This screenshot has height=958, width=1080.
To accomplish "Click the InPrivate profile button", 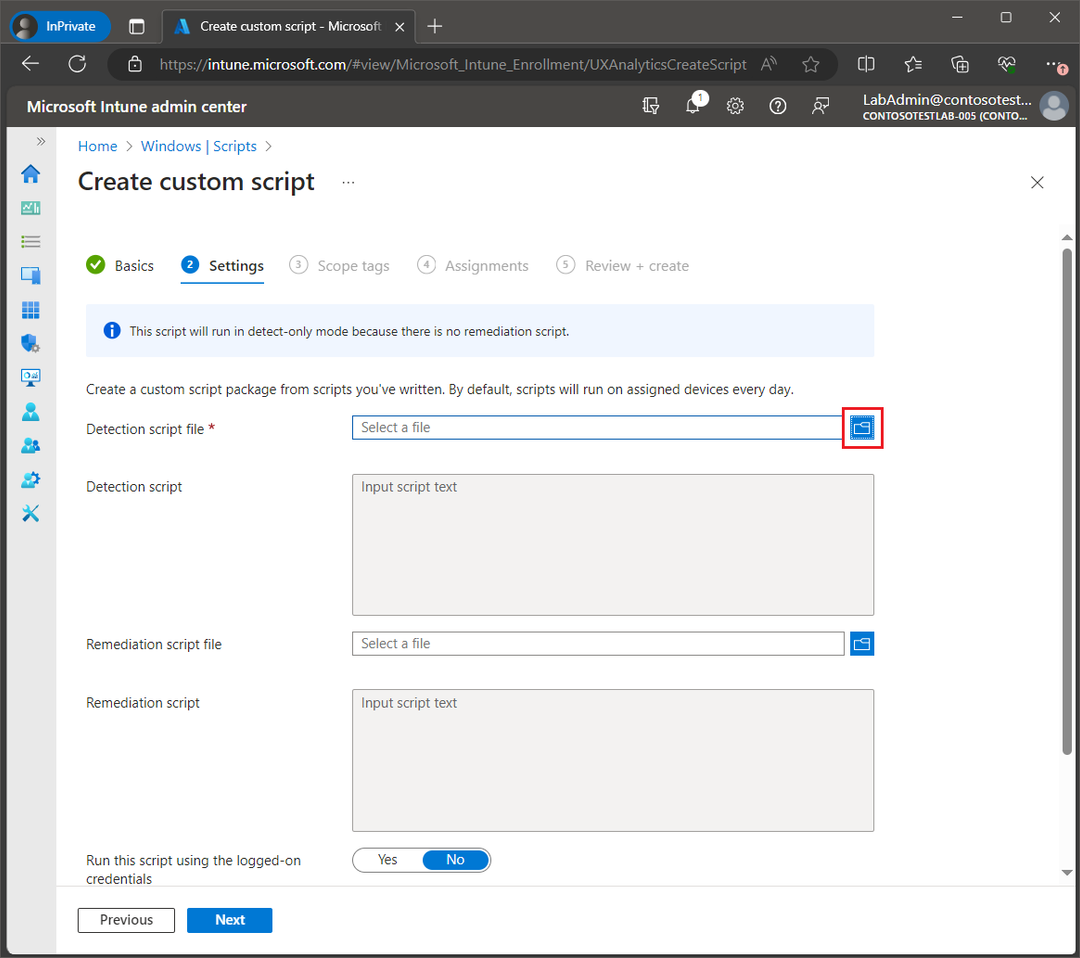I will pos(61,26).
